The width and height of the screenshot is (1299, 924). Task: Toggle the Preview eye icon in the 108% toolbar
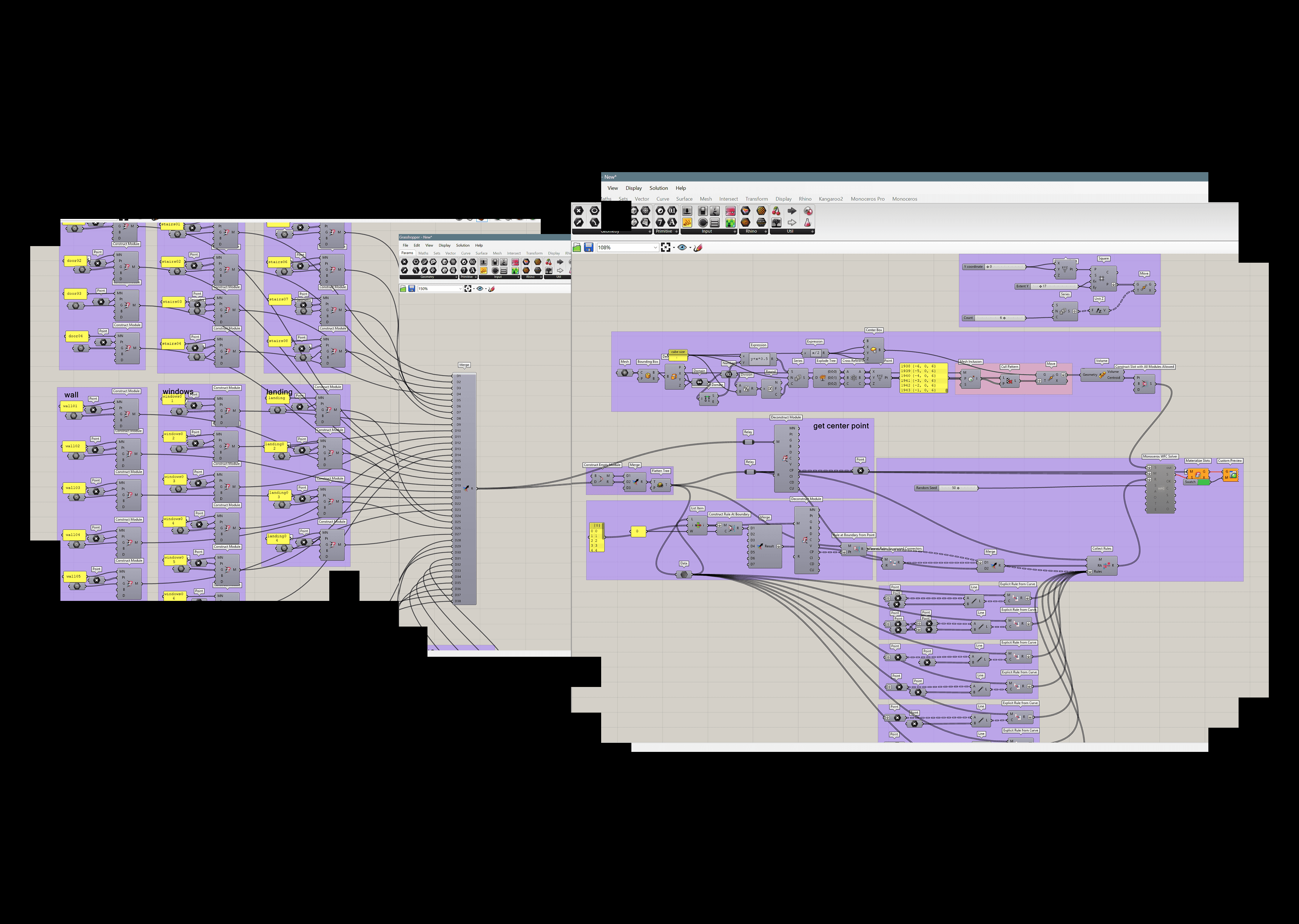(682, 248)
